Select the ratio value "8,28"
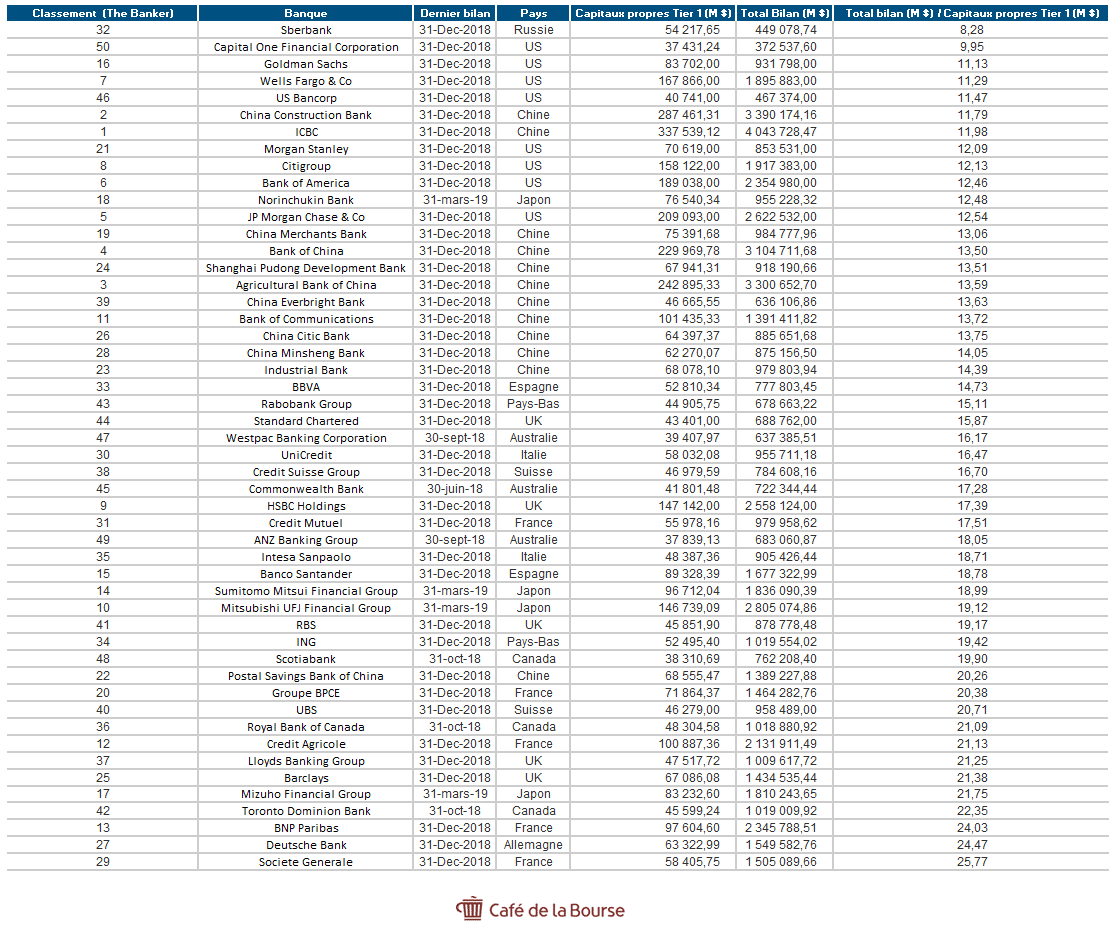The width and height of the screenshot is (1119, 928). (x=972, y=30)
